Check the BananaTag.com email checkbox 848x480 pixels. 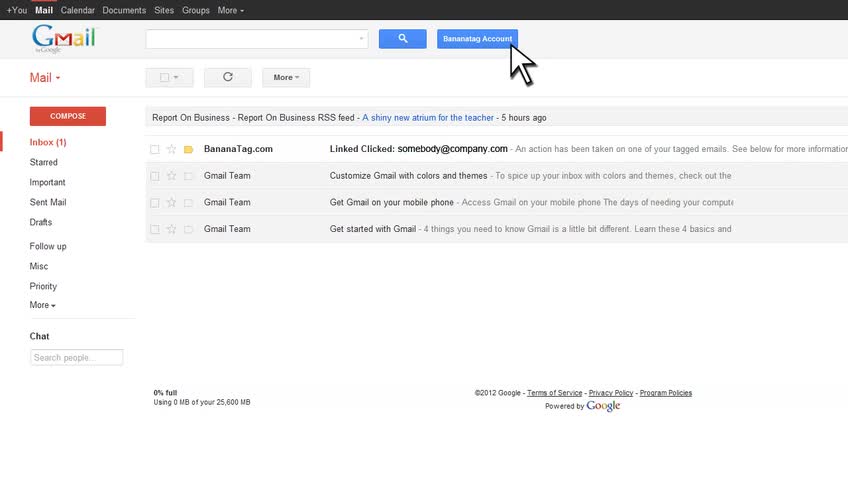tap(155, 149)
